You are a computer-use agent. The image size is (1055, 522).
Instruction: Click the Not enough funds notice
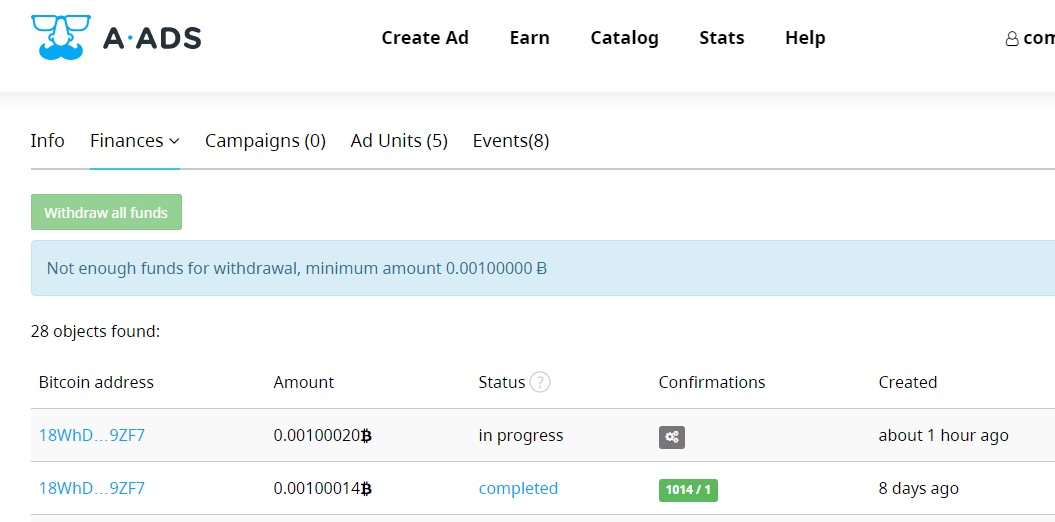click(297, 268)
